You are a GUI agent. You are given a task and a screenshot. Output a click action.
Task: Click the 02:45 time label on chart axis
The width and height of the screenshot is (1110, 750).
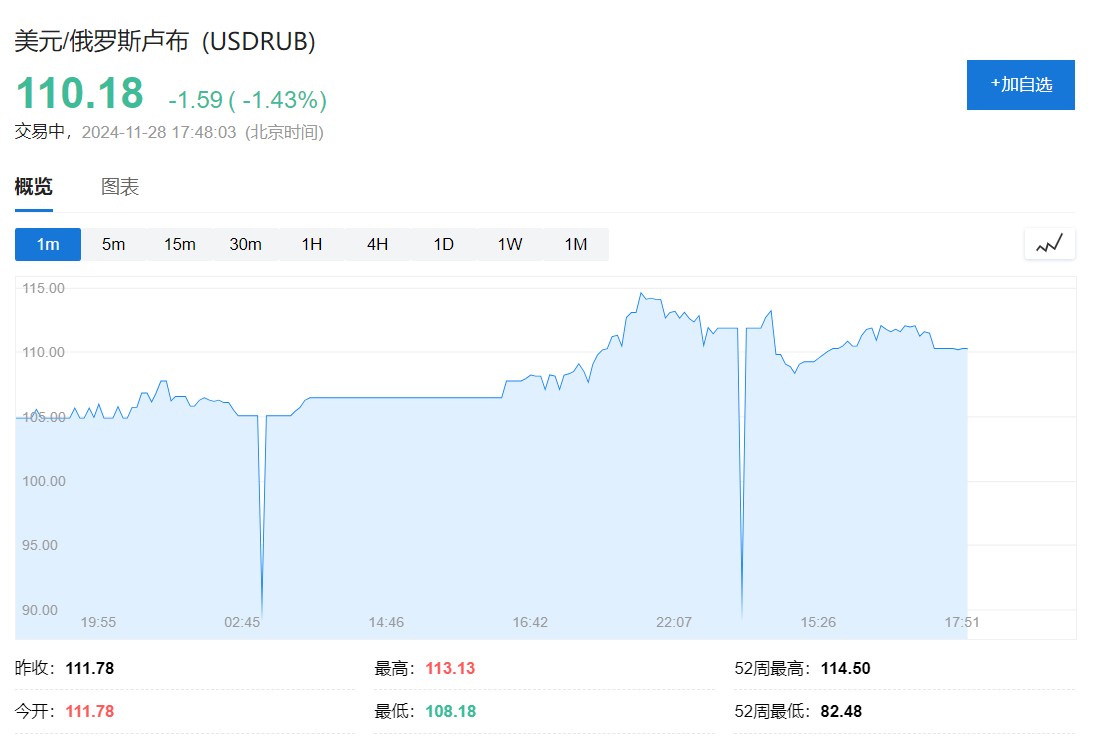pyautogui.click(x=242, y=622)
